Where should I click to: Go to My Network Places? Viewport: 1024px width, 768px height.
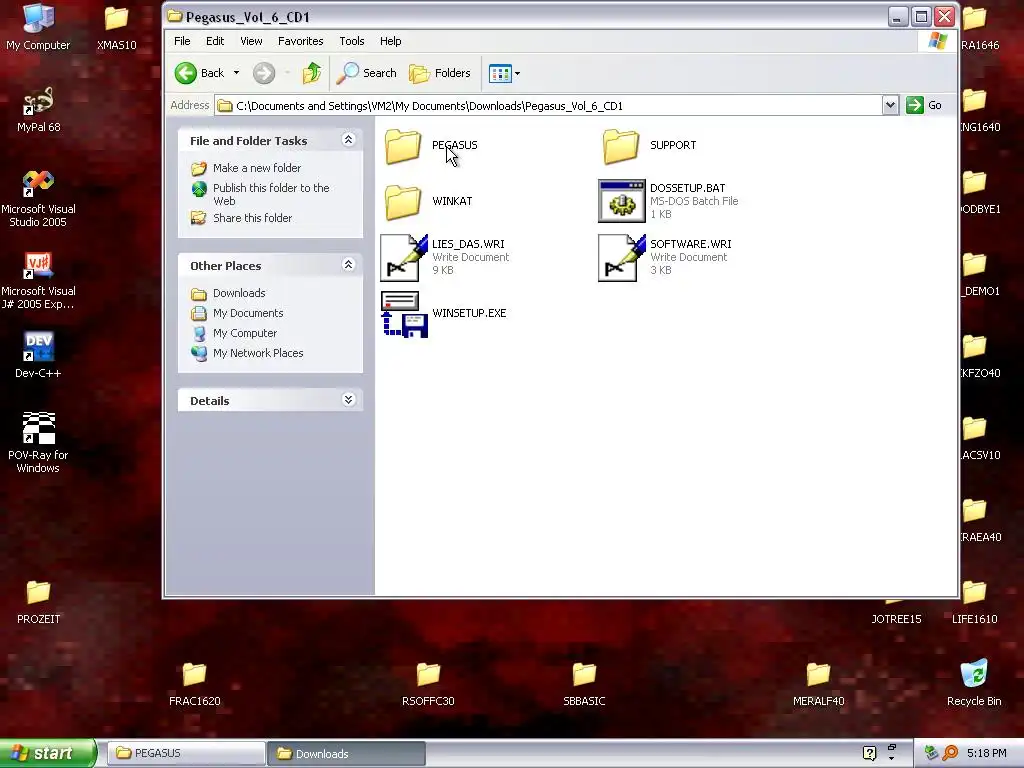[258, 353]
